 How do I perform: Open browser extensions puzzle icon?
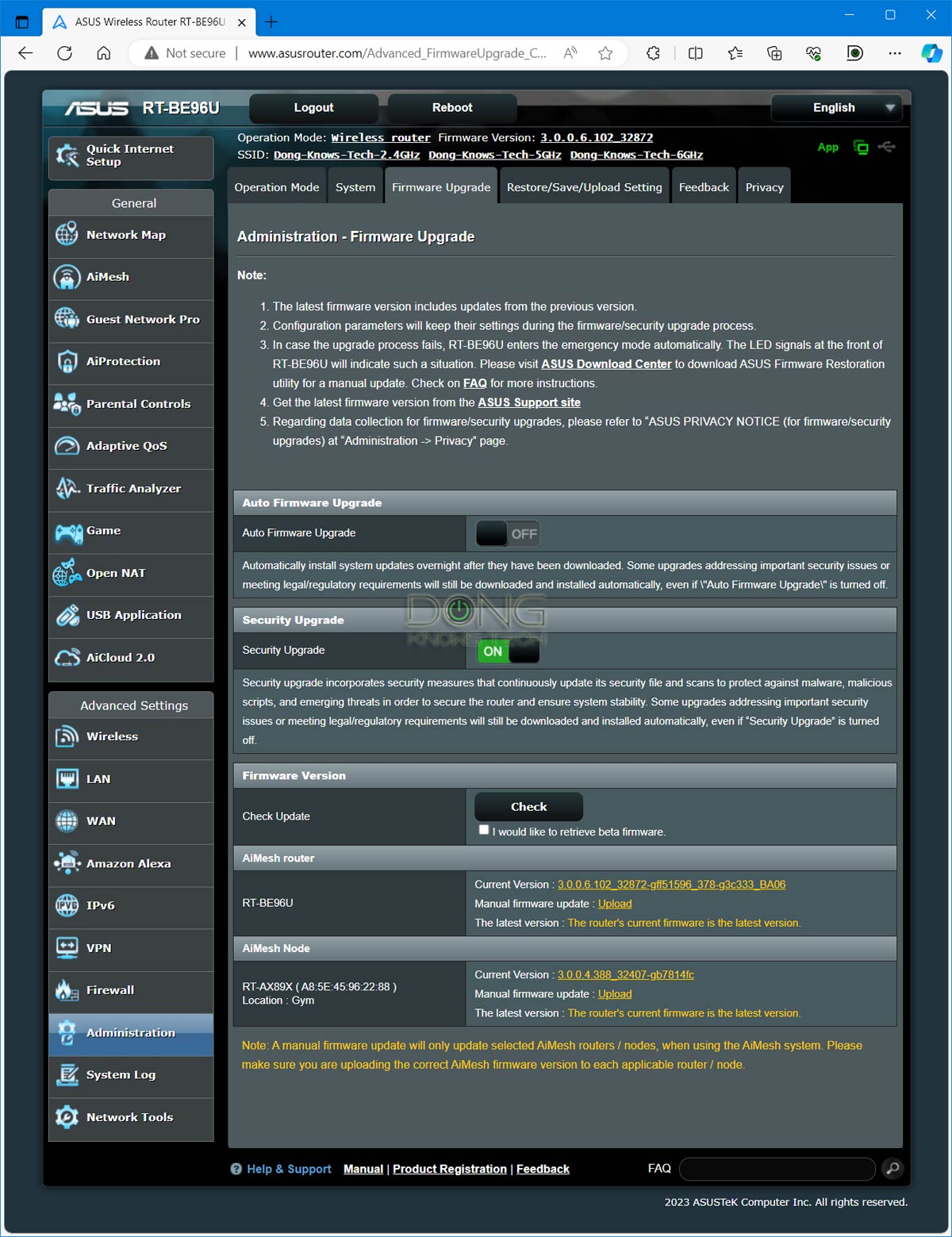(653, 53)
